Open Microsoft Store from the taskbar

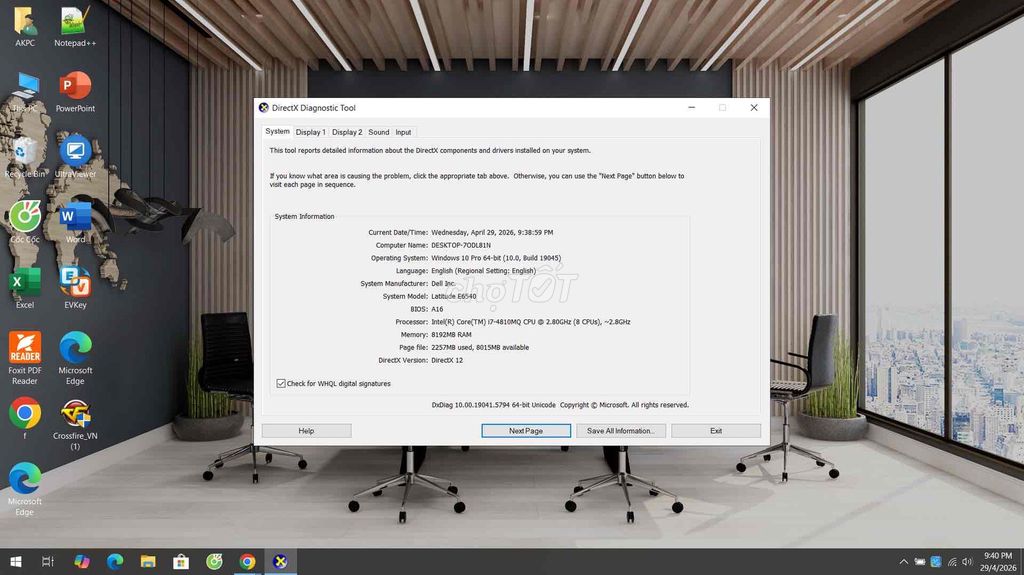point(181,561)
